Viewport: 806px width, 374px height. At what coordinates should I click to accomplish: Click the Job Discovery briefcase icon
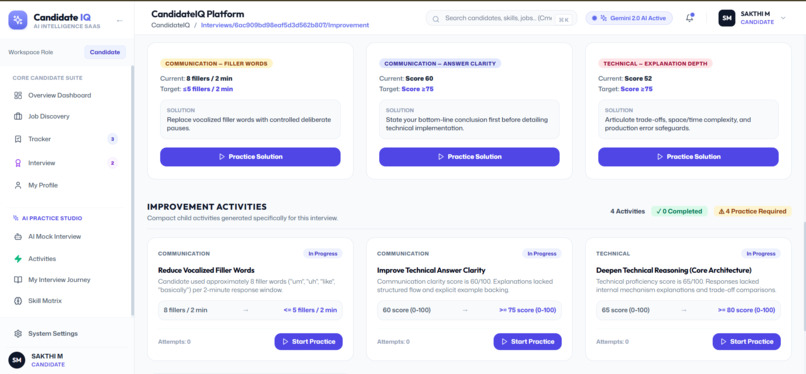18,117
